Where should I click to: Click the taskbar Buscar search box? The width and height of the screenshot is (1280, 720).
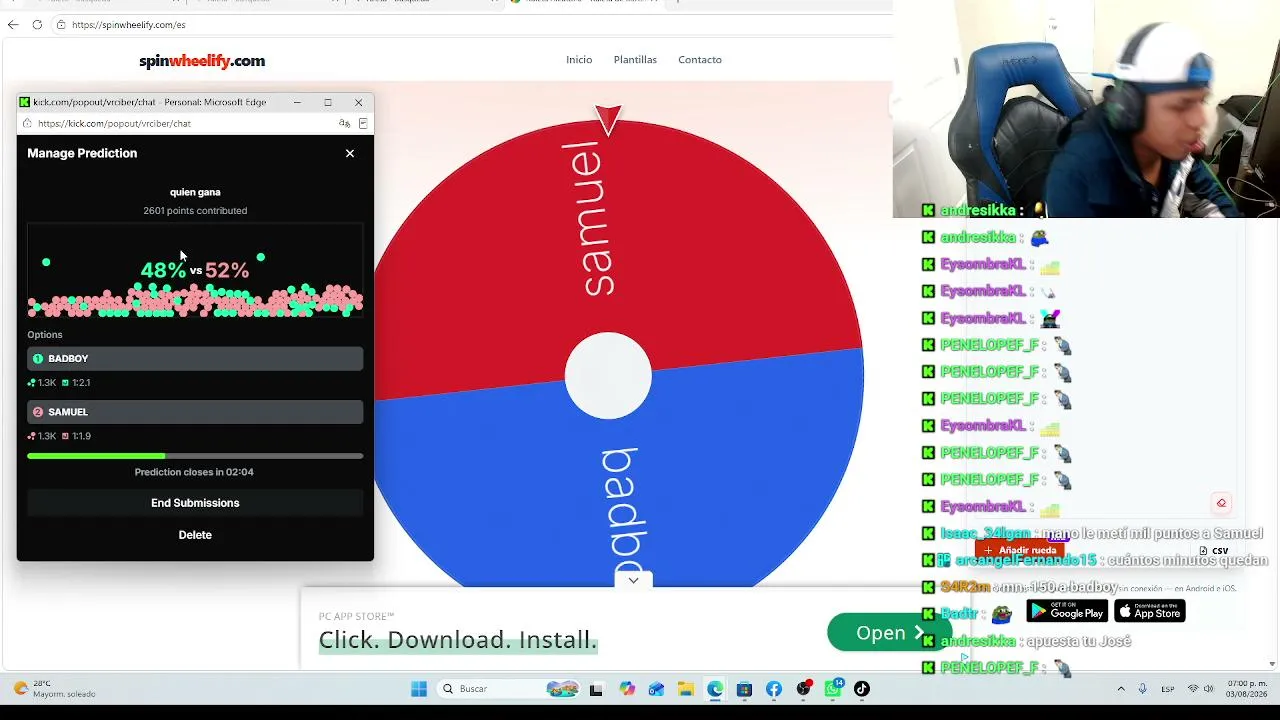[509, 689]
